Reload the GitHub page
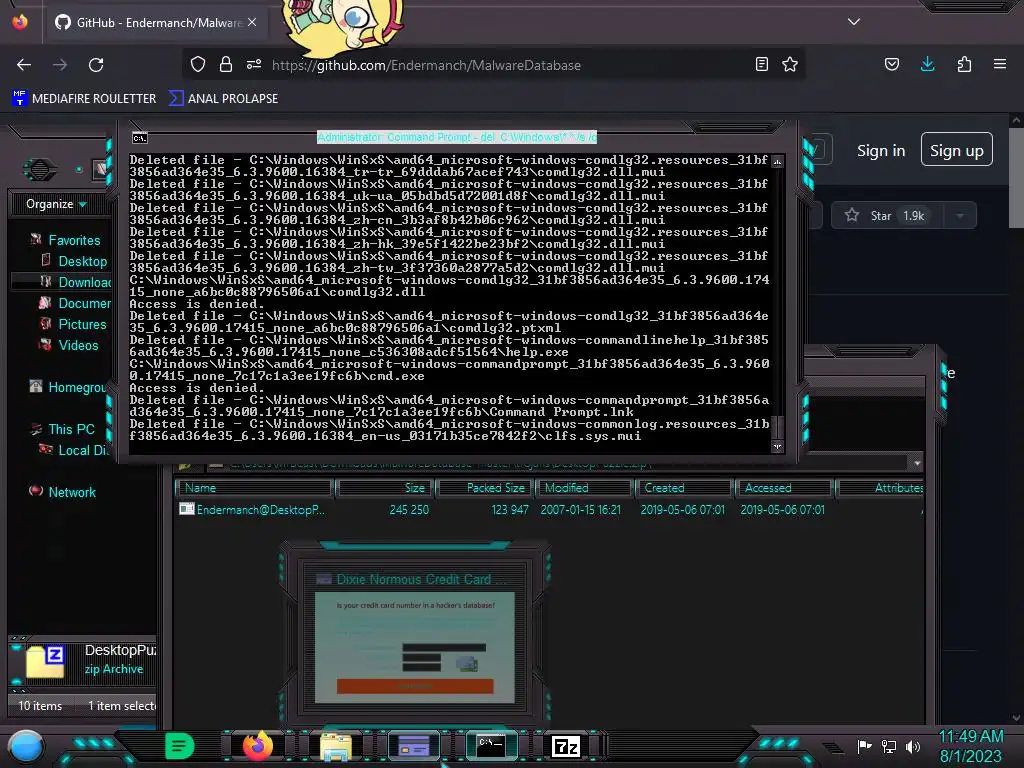Screen dimensions: 1024x768 click(x=96, y=65)
